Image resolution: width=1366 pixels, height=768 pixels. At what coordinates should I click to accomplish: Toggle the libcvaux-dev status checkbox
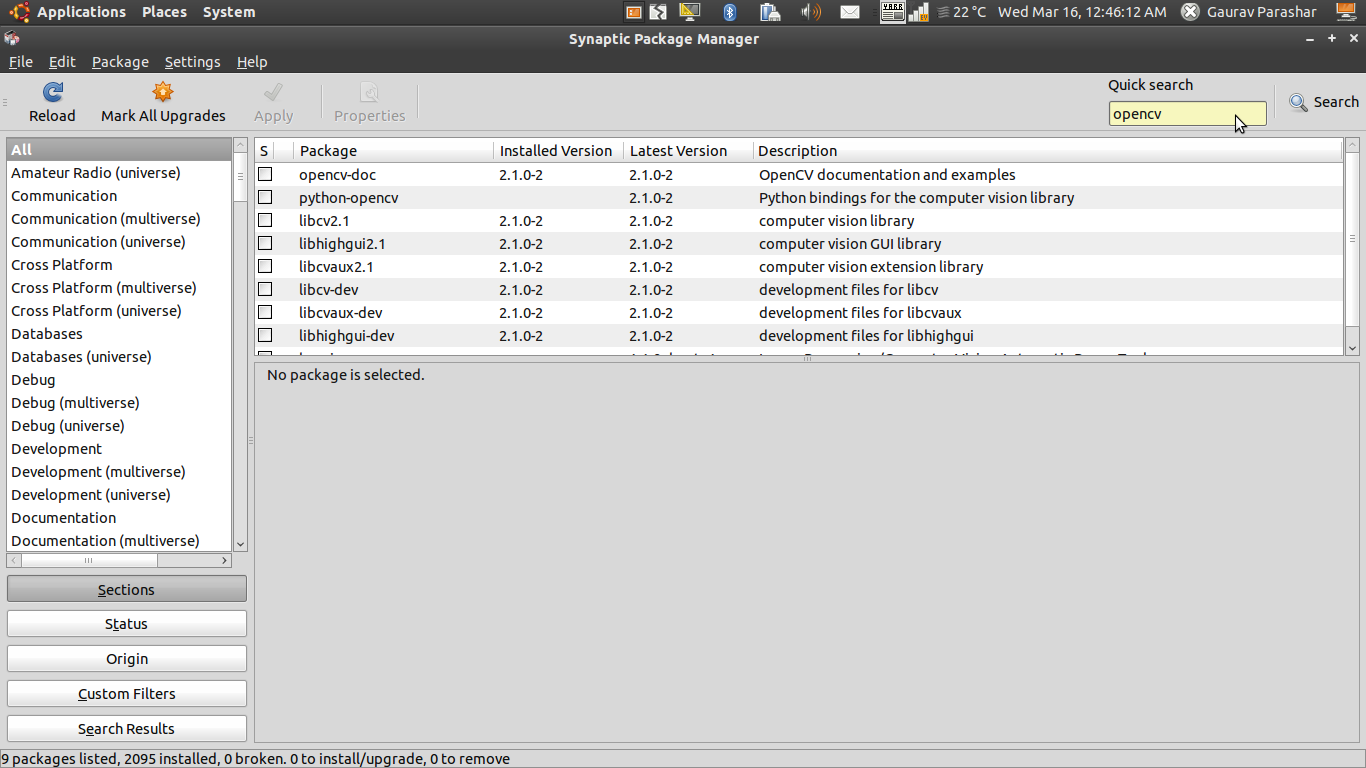(x=265, y=312)
